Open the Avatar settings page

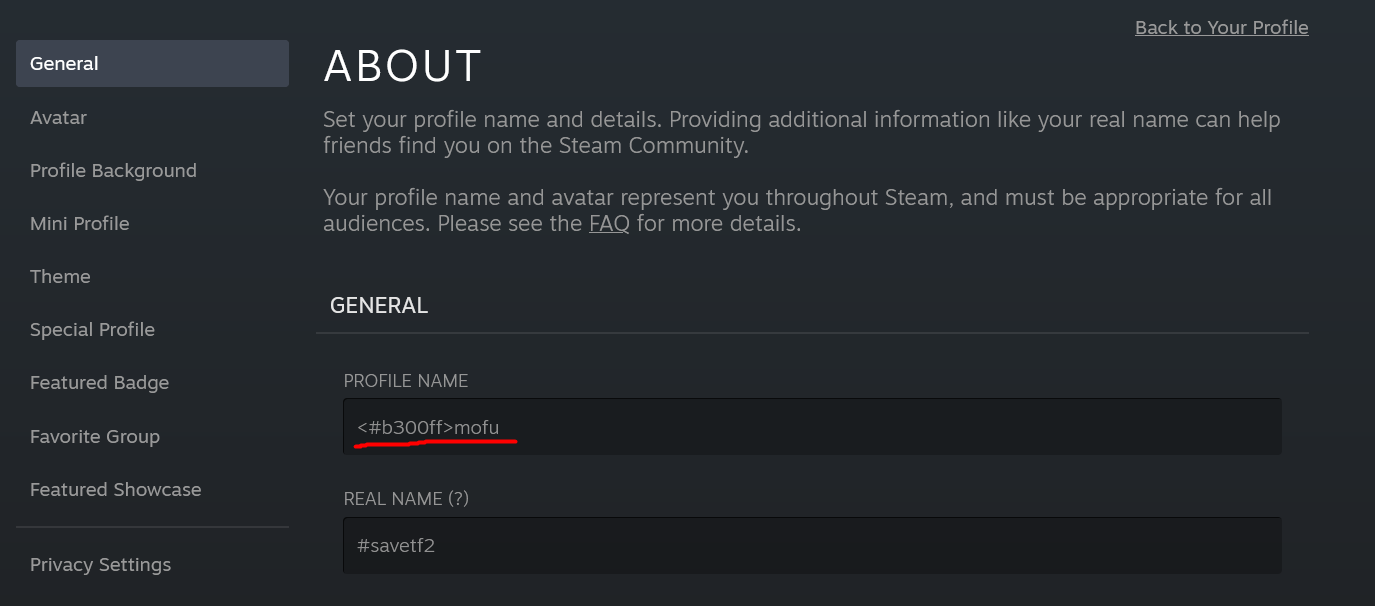pos(58,118)
